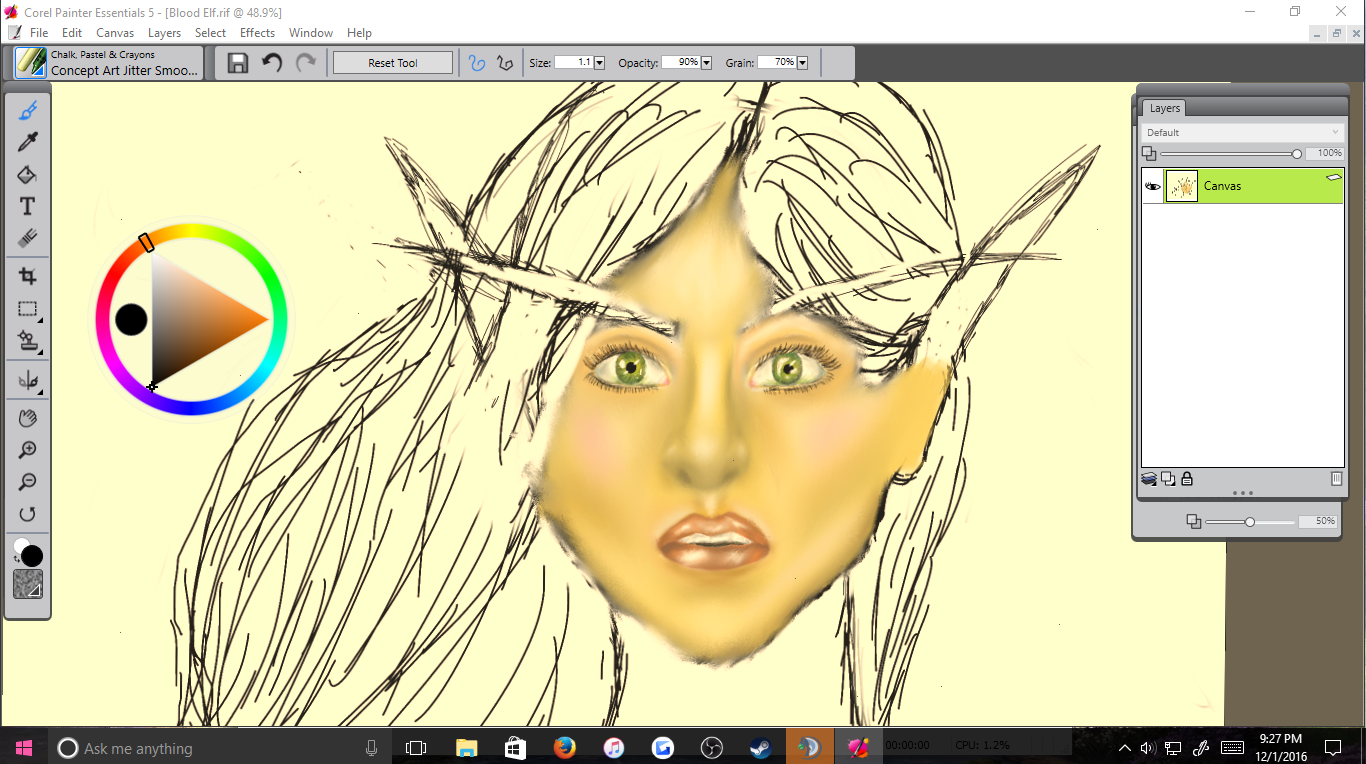Enable straight line strokes mode
Viewport: 1366px width, 764px height.
pyautogui.click(x=505, y=63)
